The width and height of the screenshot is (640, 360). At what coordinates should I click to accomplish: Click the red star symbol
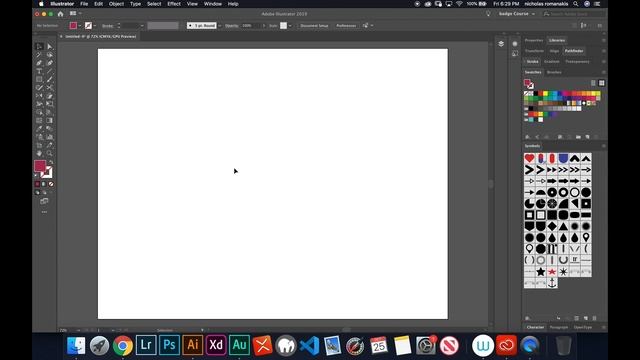(x=552, y=271)
